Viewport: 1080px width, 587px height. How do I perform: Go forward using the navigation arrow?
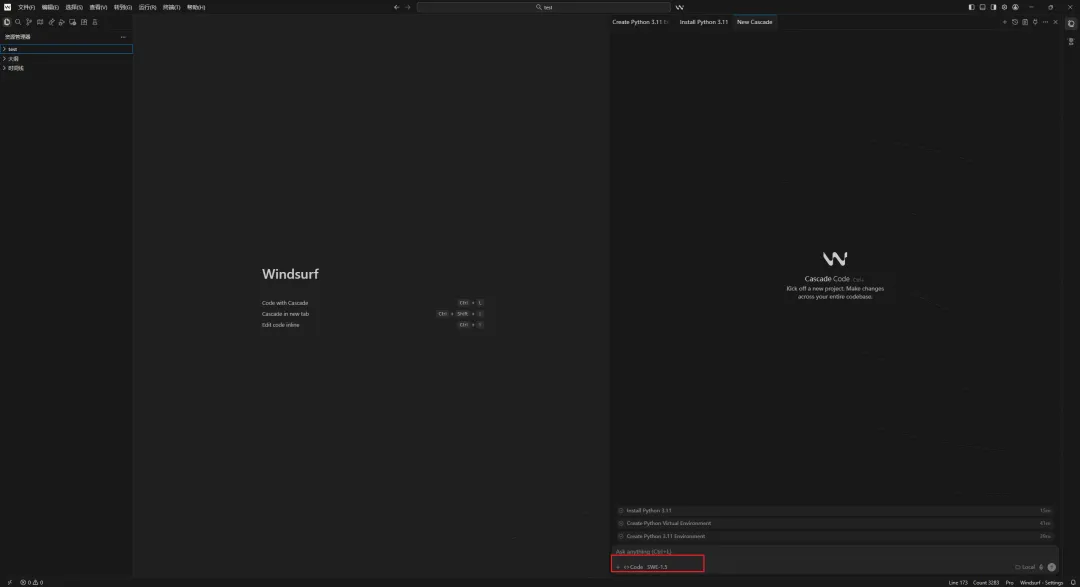pyautogui.click(x=408, y=7)
